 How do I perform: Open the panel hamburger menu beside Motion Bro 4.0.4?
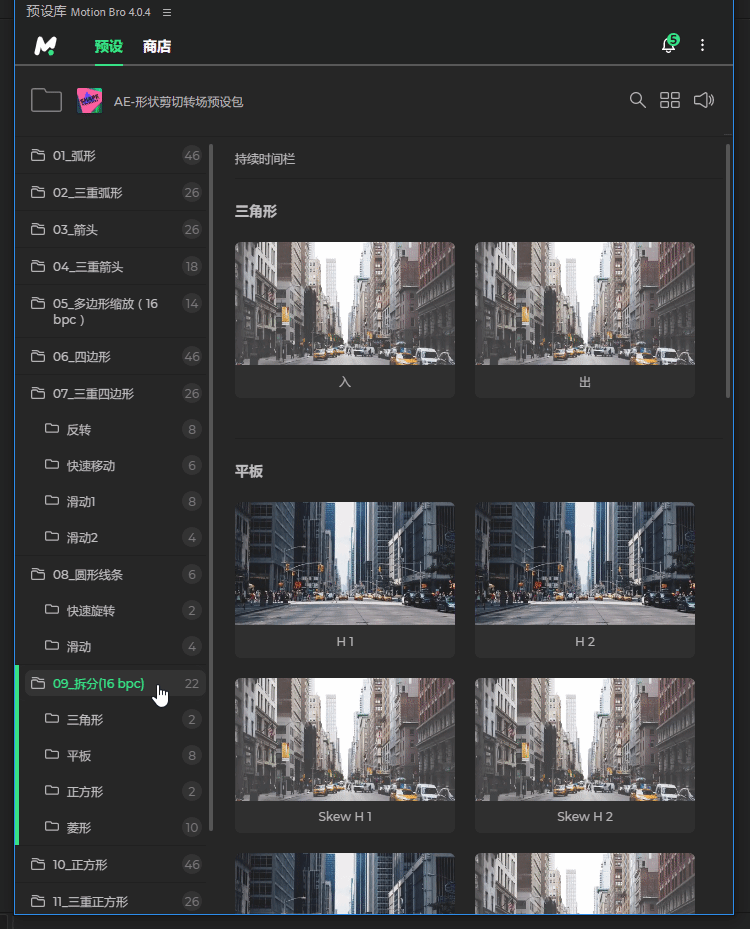[x=167, y=12]
